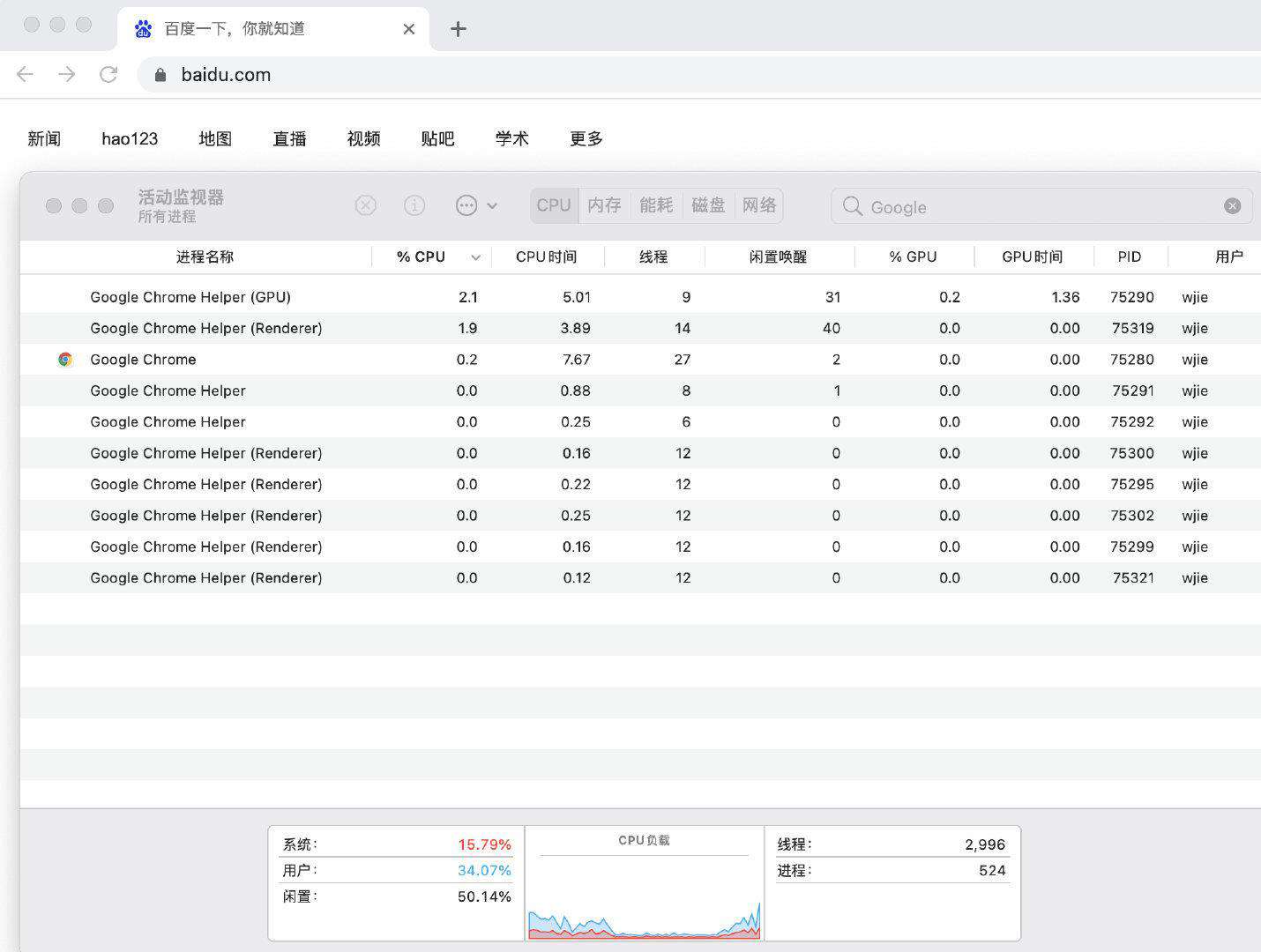Click the 1.36 GPU time value

pos(1065,297)
